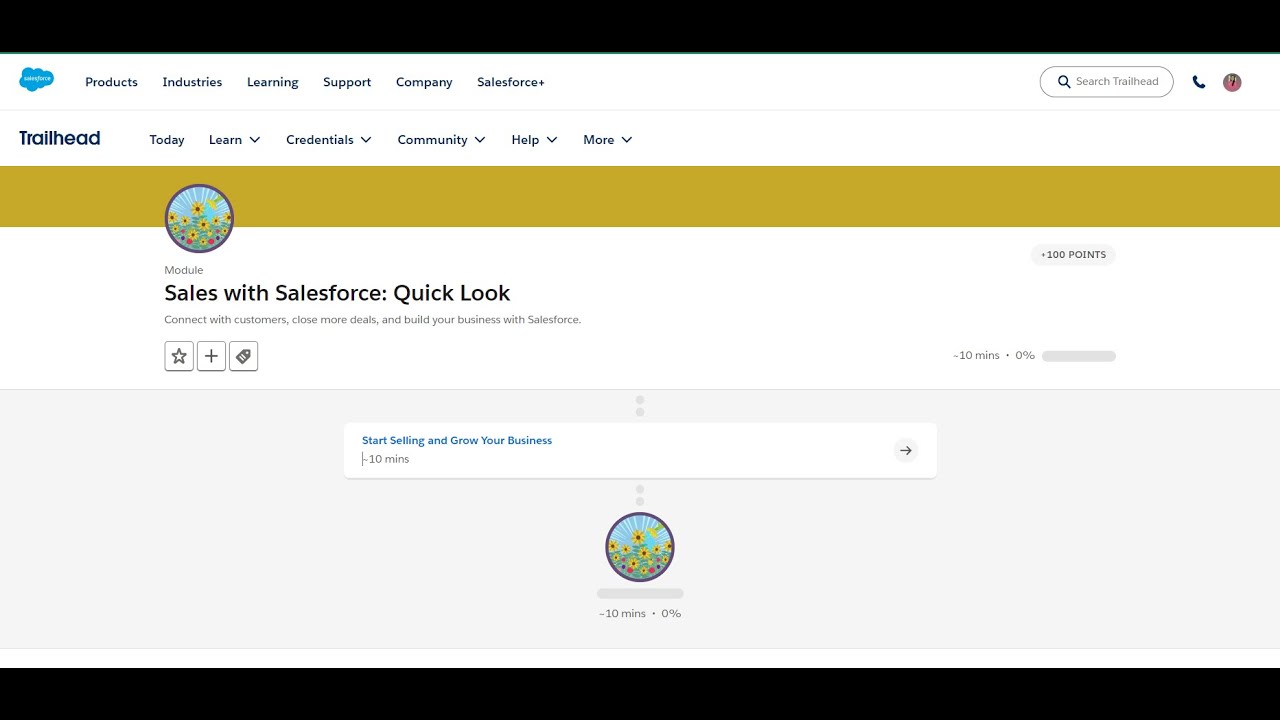
Task: Focus the Search Trailhead field
Action: coord(1107,82)
